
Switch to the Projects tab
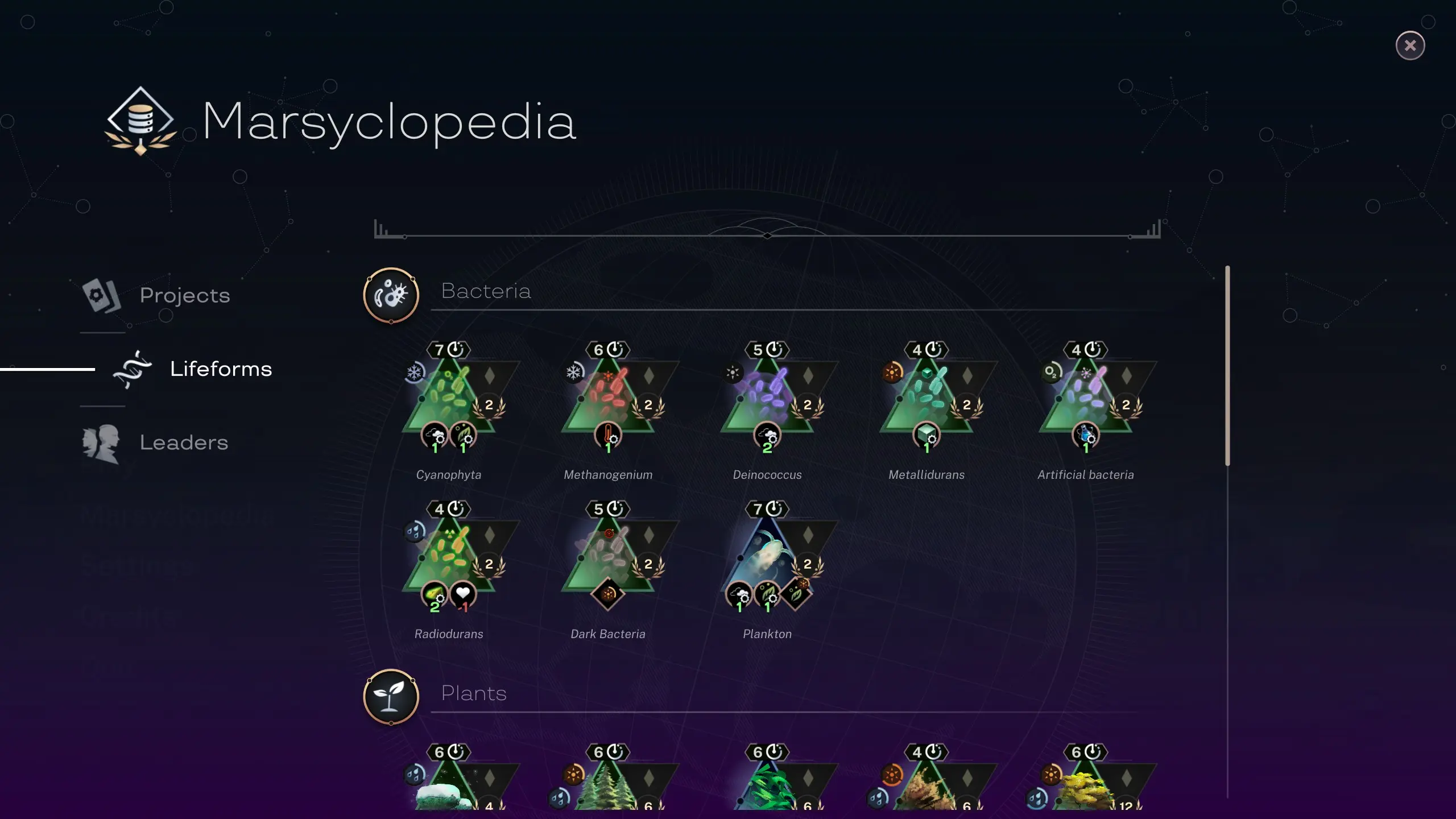[x=156, y=295]
